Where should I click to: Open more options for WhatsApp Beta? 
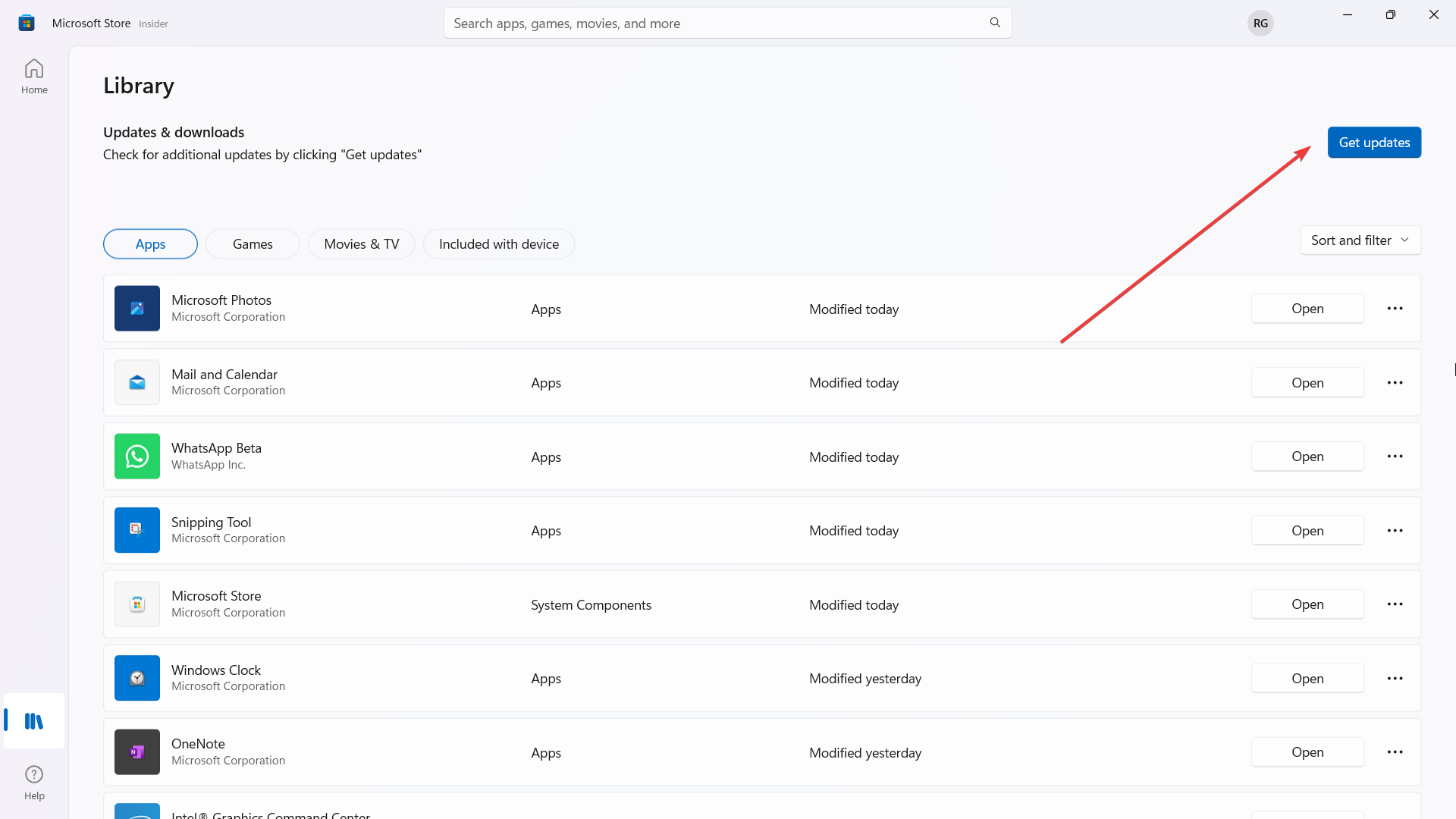(1395, 457)
